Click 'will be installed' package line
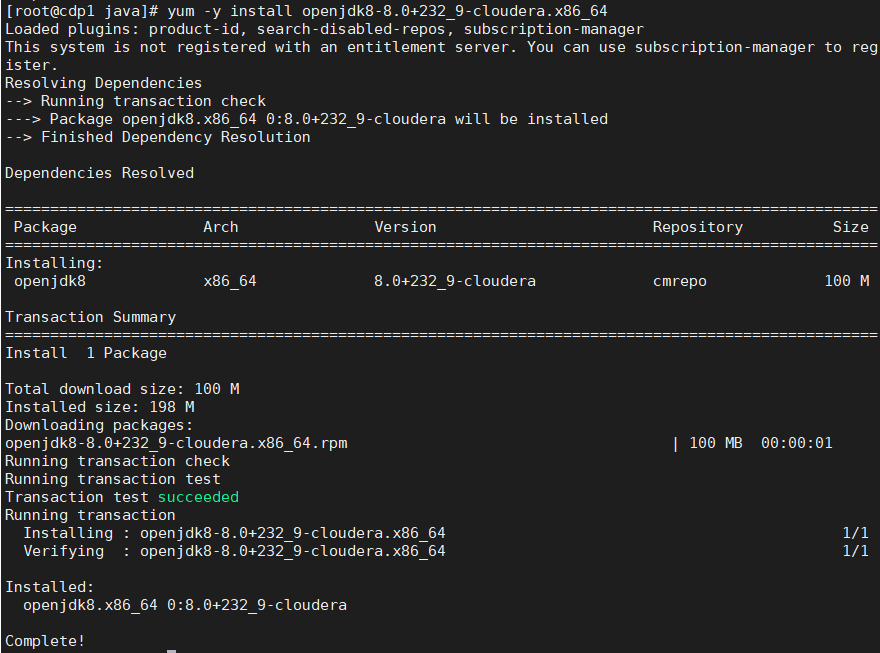 click(x=306, y=119)
